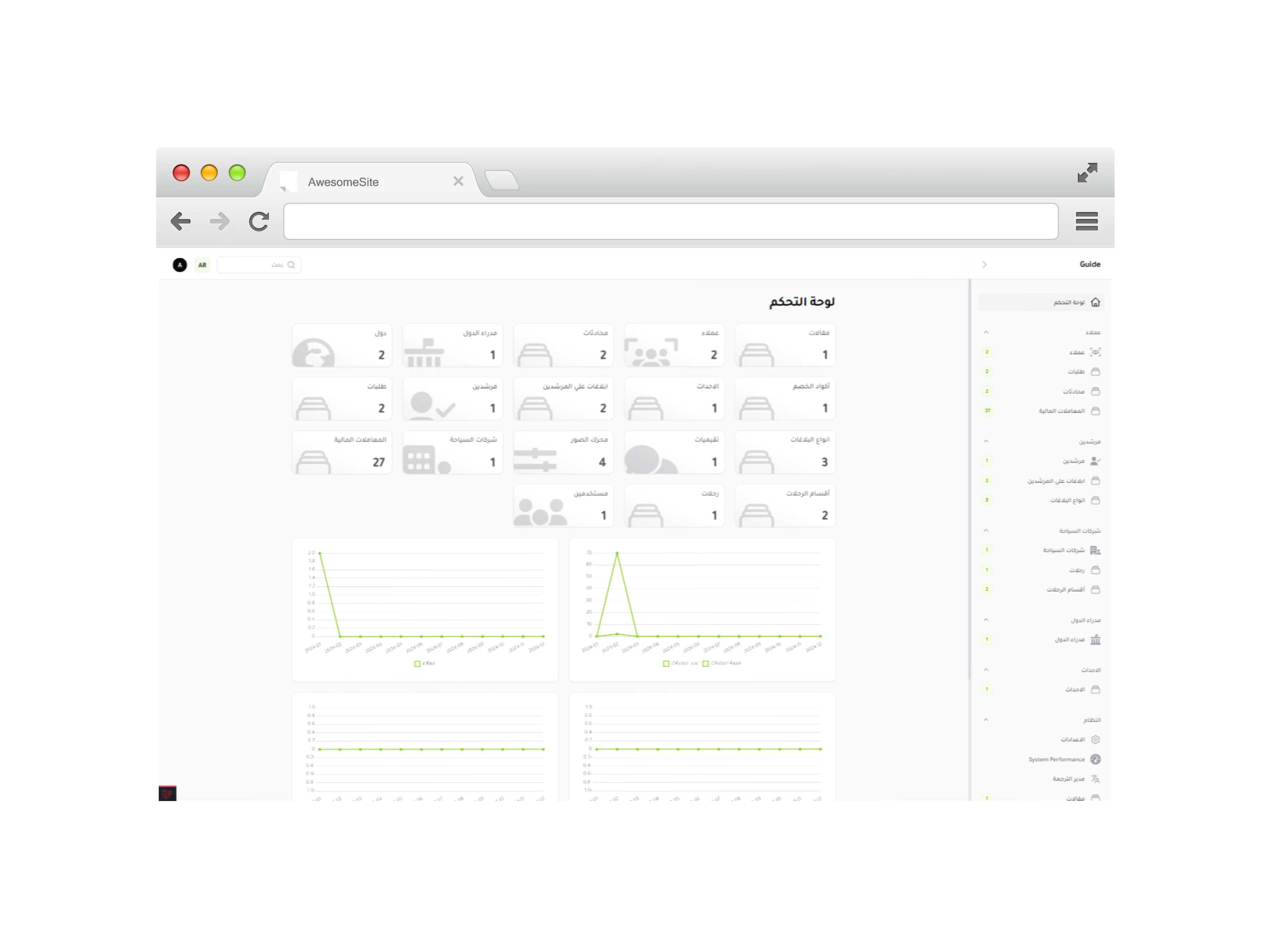
Task: Click the شركات السياحة building icon in sidebar
Action: click(x=1095, y=550)
